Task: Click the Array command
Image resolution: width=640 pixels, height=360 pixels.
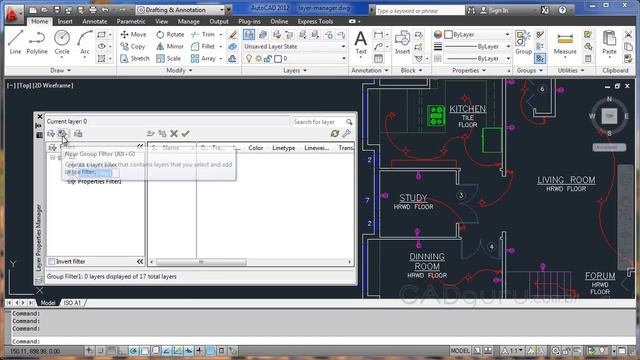Action: coord(203,58)
